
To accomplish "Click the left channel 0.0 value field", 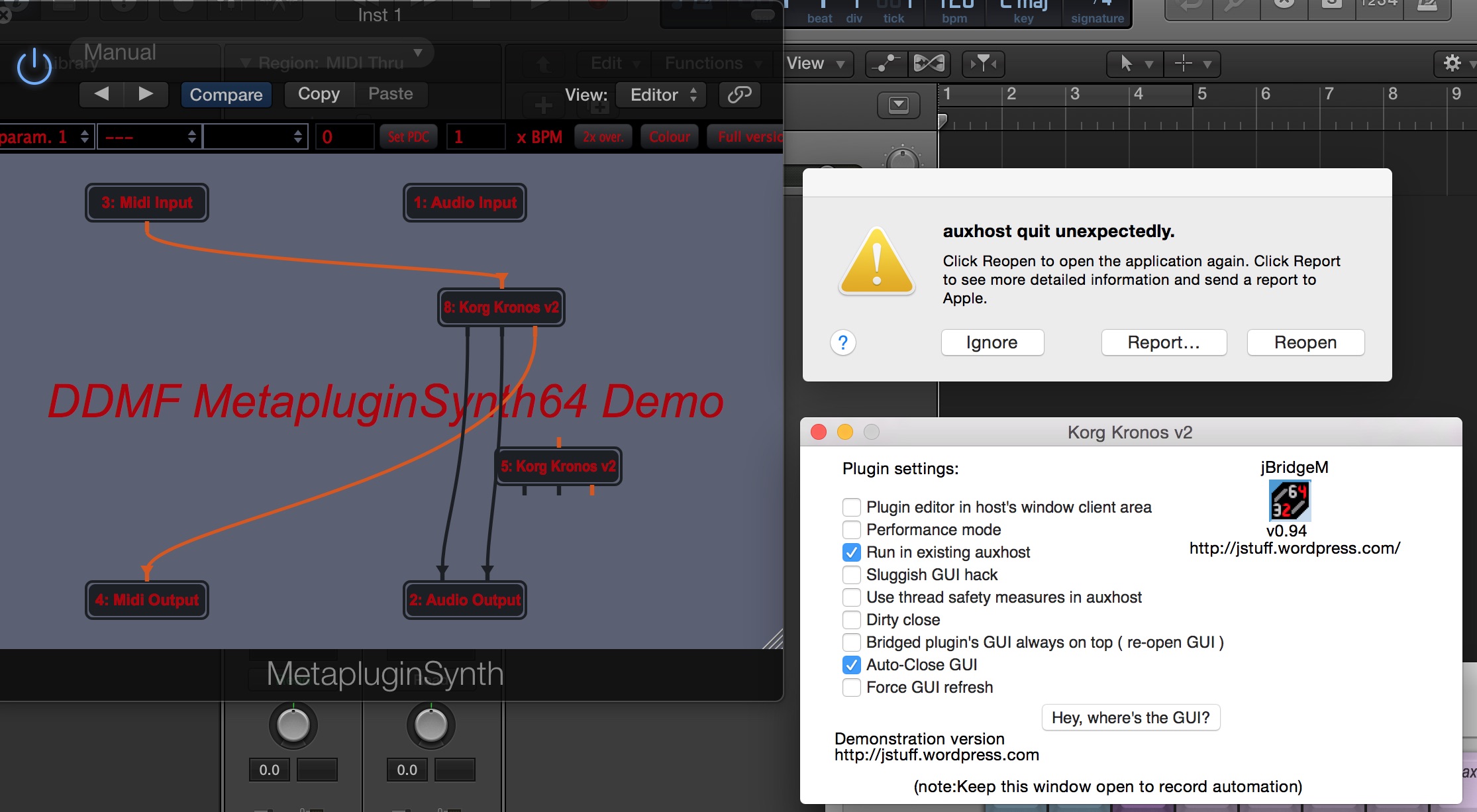I will (270, 770).
